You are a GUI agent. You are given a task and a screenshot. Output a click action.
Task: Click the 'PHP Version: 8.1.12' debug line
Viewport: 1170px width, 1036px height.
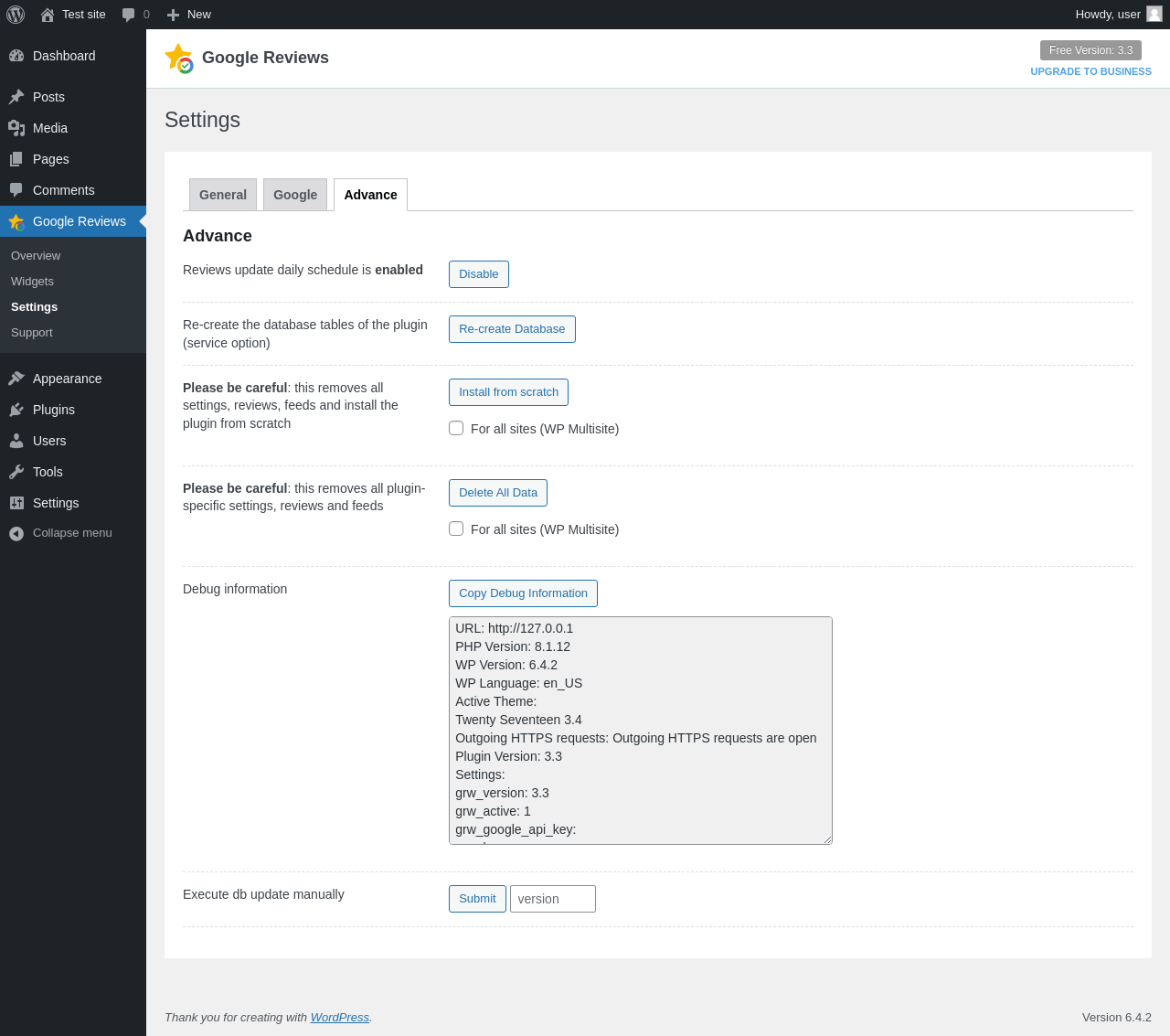click(513, 646)
